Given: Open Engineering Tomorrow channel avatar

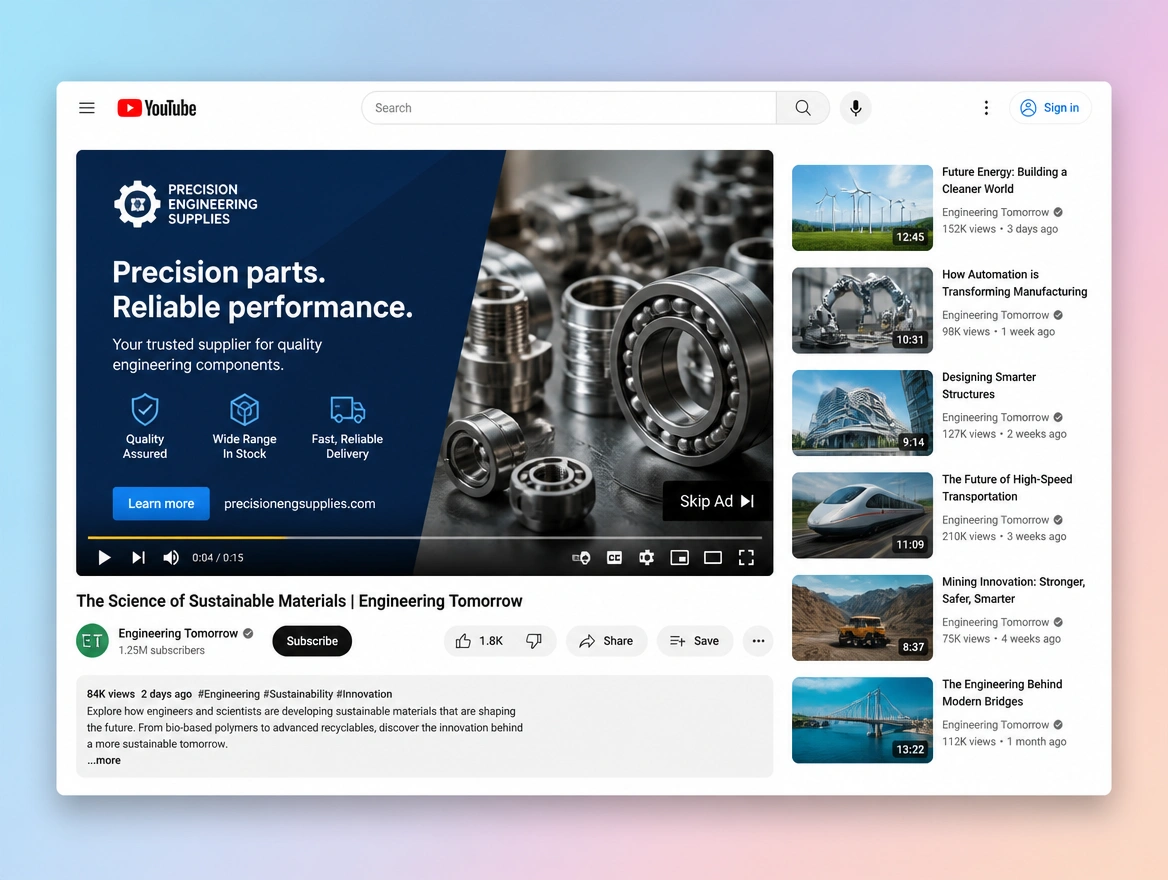Looking at the screenshot, I should click(x=92, y=641).
